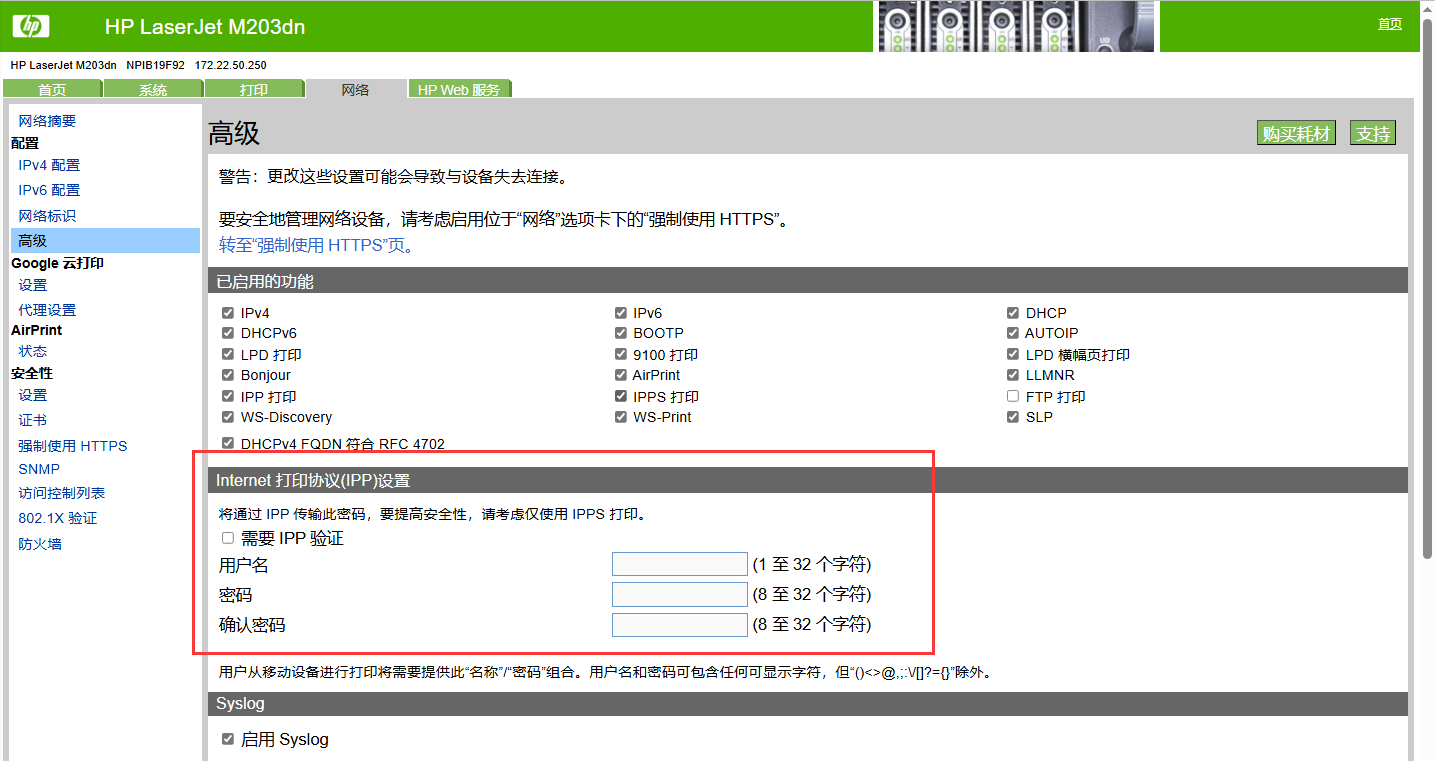Open 代理设置 in the sidebar
The height and width of the screenshot is (761, 1435).
[x=47, y=310]
